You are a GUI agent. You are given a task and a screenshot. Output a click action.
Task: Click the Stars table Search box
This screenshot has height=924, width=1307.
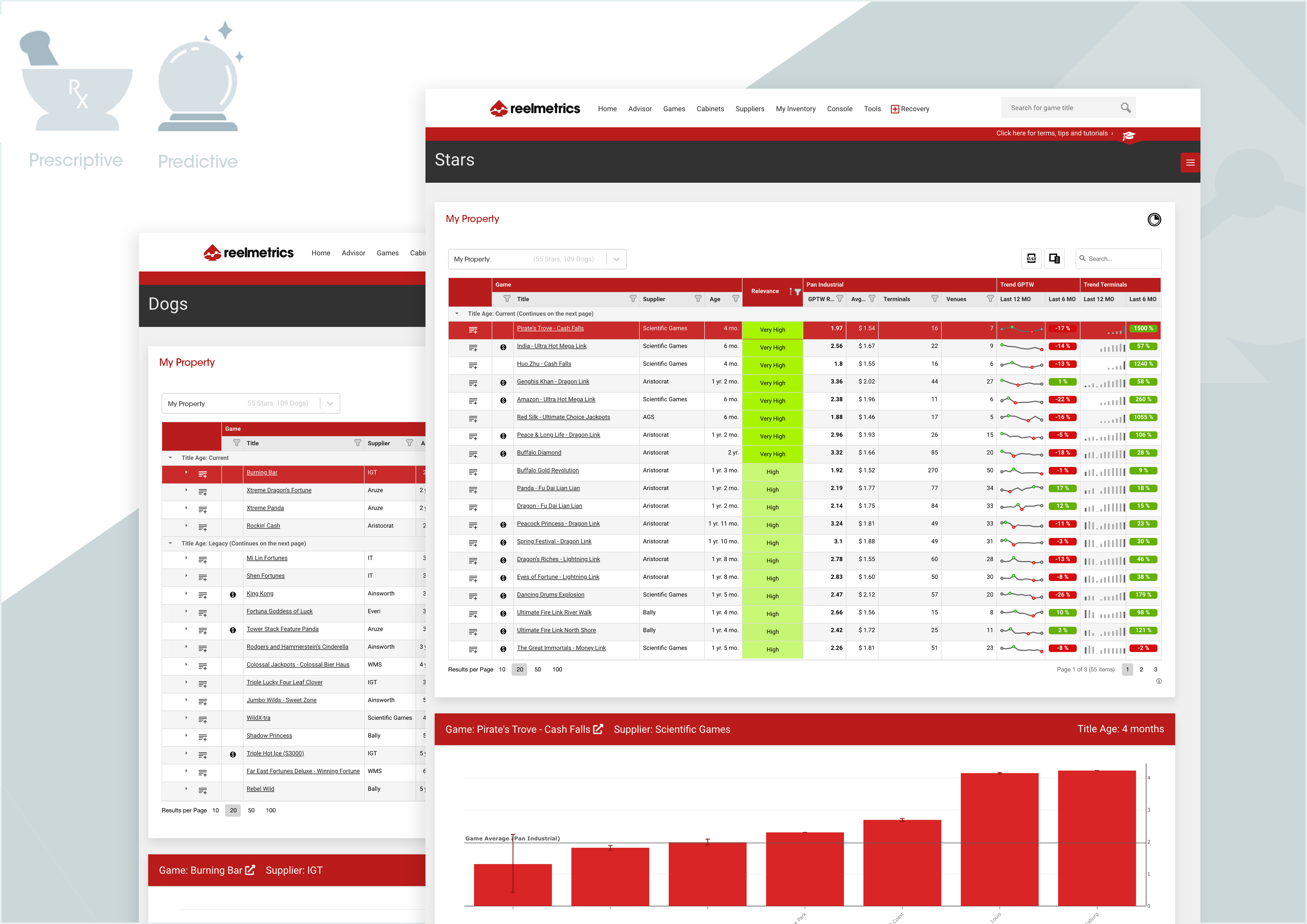pyautogui.click(x=1118, y=259)
